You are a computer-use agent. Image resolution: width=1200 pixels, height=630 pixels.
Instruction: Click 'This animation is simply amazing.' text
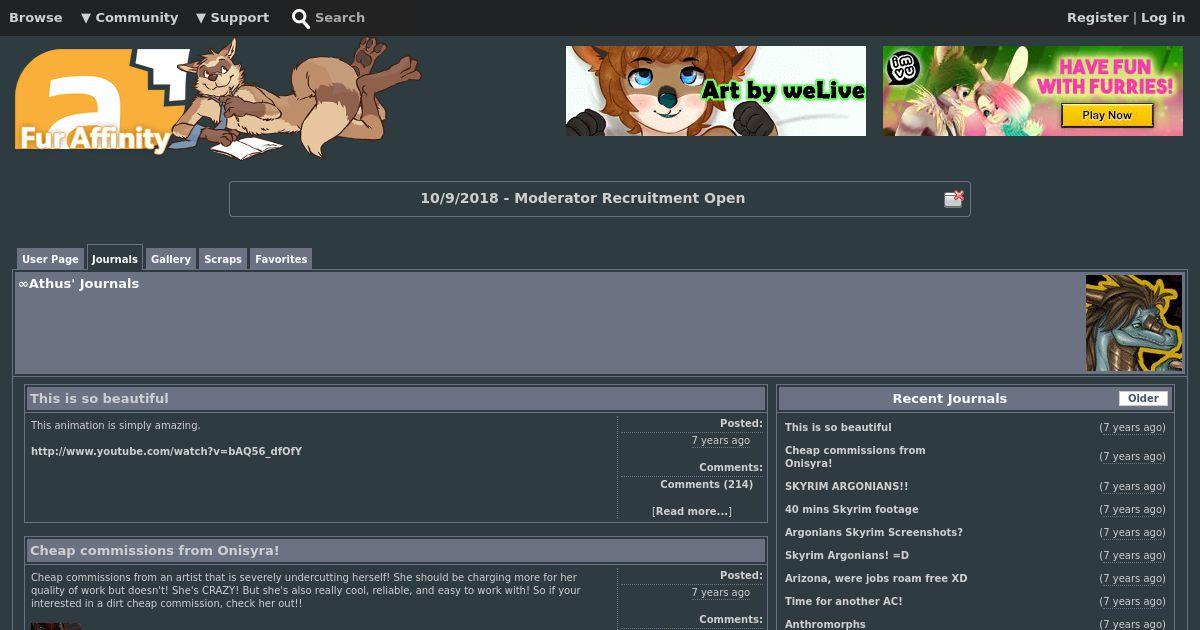(116, 426)
